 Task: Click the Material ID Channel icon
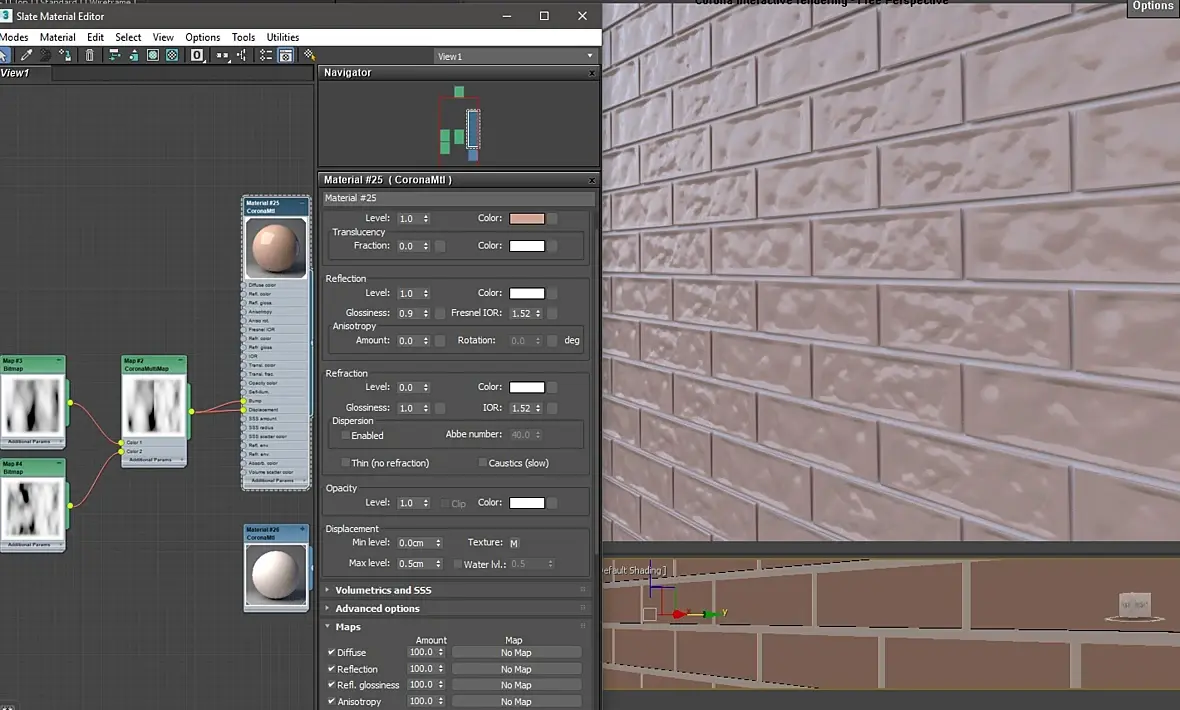pyautogui.click(x=197, y=56)
